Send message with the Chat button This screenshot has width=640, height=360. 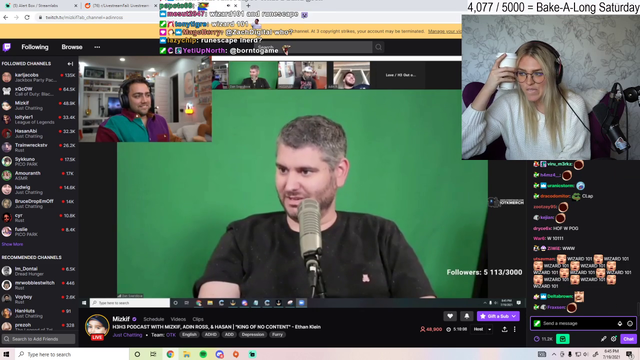tap(628, 339)
